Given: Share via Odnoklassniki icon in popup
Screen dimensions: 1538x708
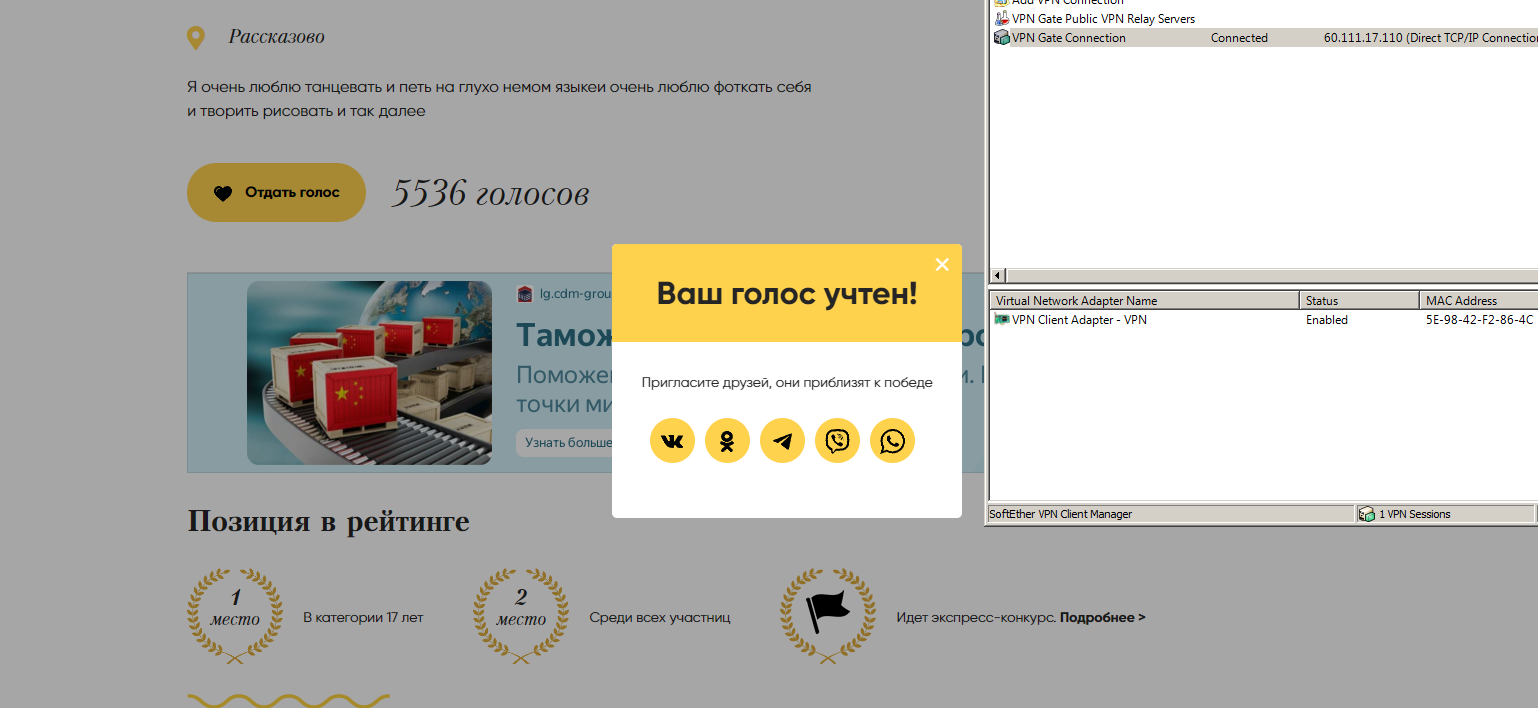Looking at the screenshot, I should (x=727, y=441).
